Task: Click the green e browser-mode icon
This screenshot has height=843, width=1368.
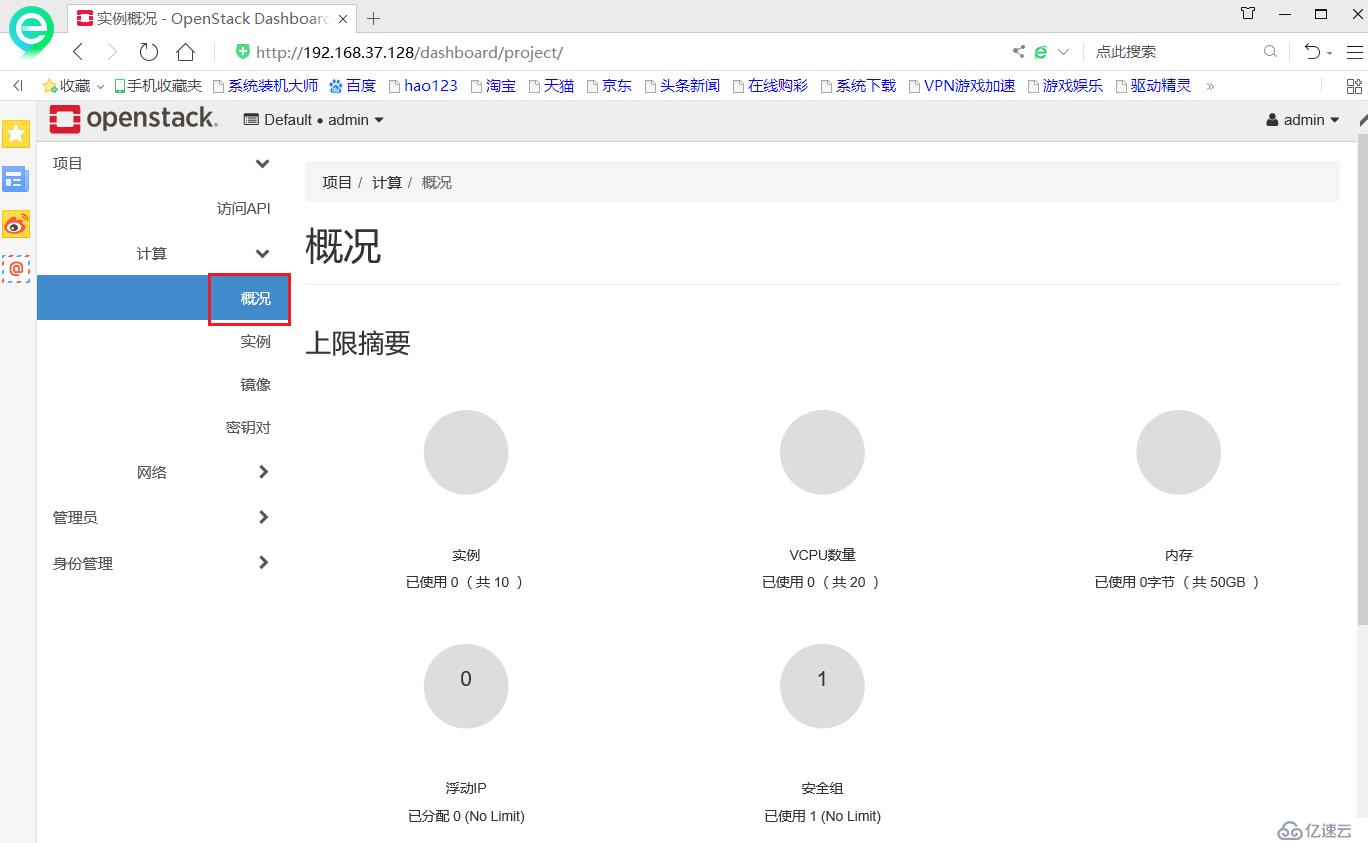Action: click(1041, 52)
